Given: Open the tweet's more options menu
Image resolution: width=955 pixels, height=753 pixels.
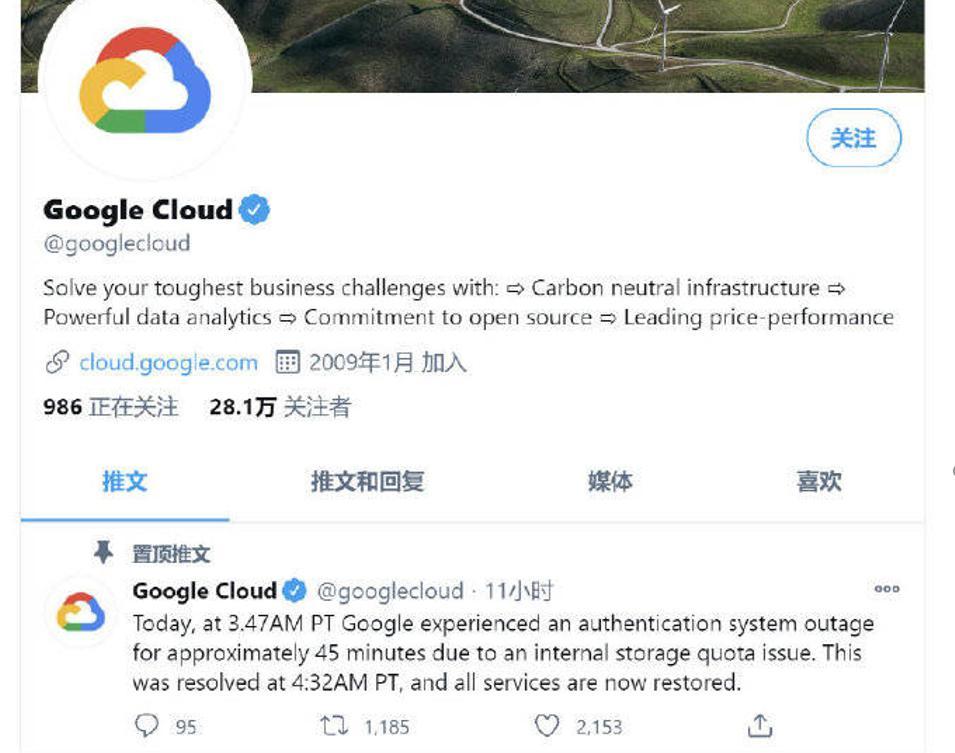Looking at the screenshot, I should [x=887, y=590].
